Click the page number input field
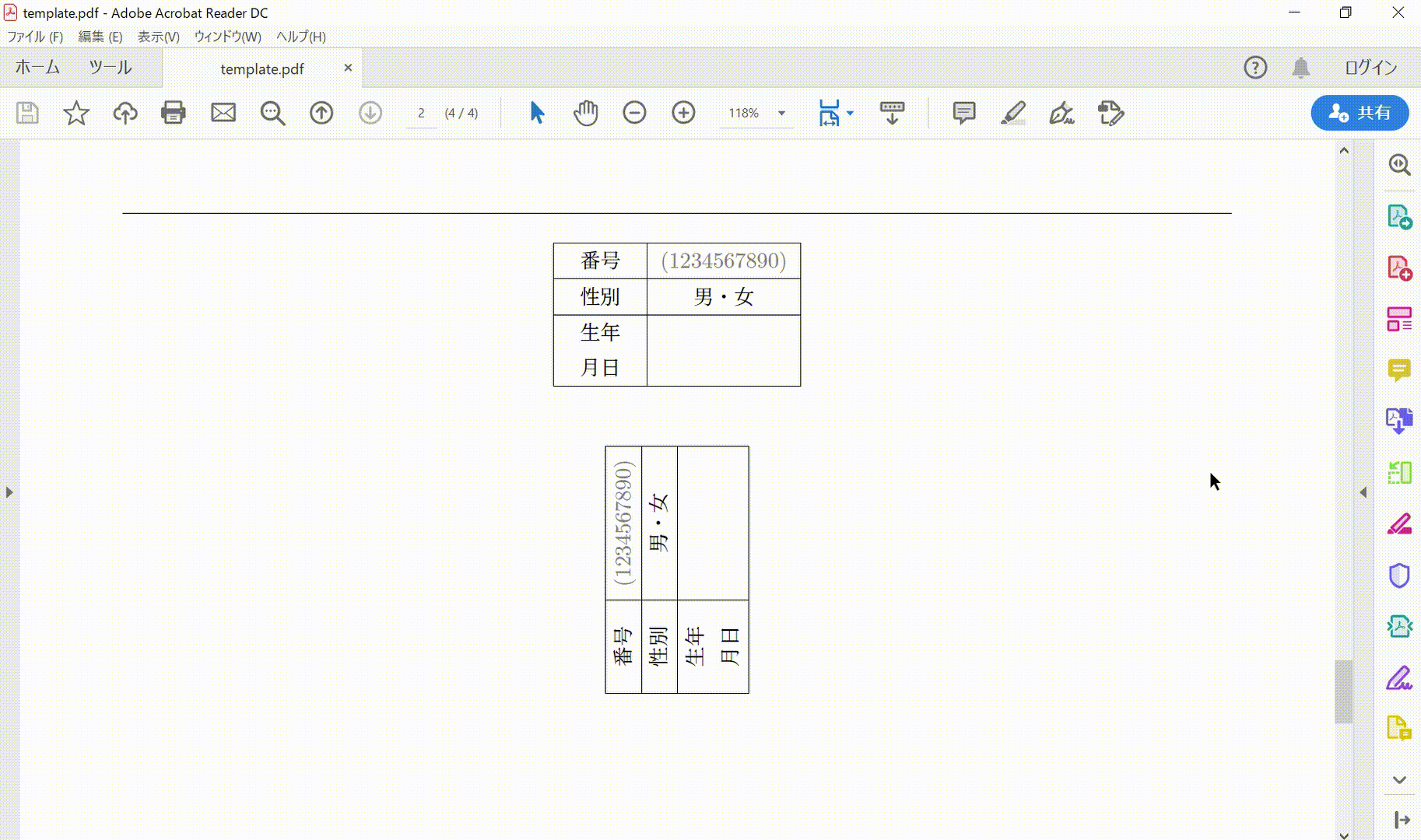The image size is (1421, 840). pos(420,113)
